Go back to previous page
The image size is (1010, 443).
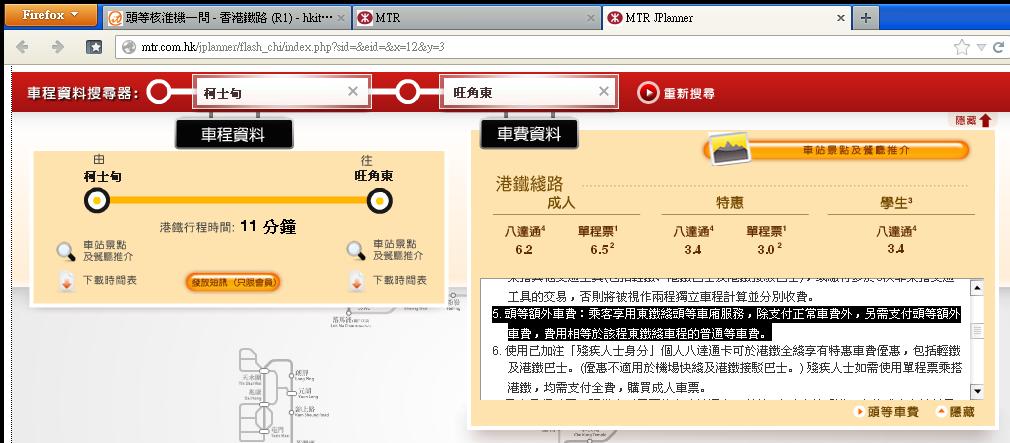[22, 47]
